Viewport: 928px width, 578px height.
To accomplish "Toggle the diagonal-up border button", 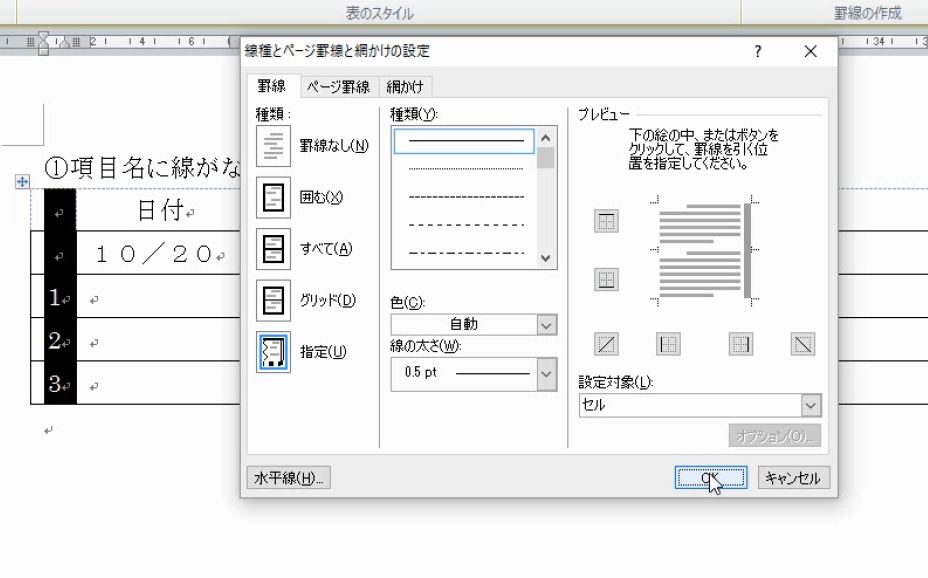I will 606,344.
